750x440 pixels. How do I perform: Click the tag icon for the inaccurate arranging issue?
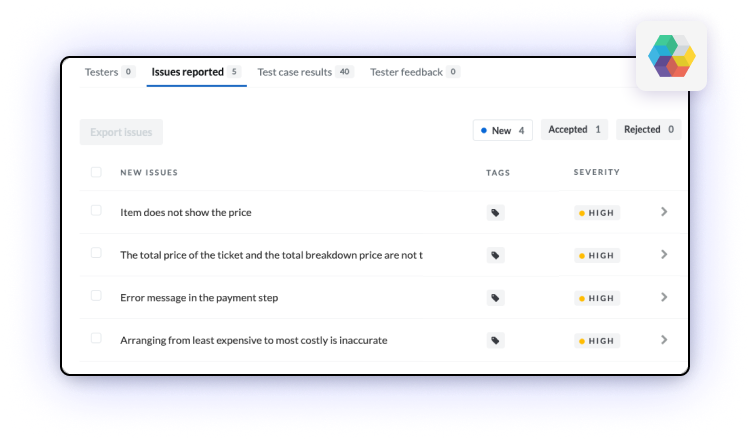coord(495,341)
